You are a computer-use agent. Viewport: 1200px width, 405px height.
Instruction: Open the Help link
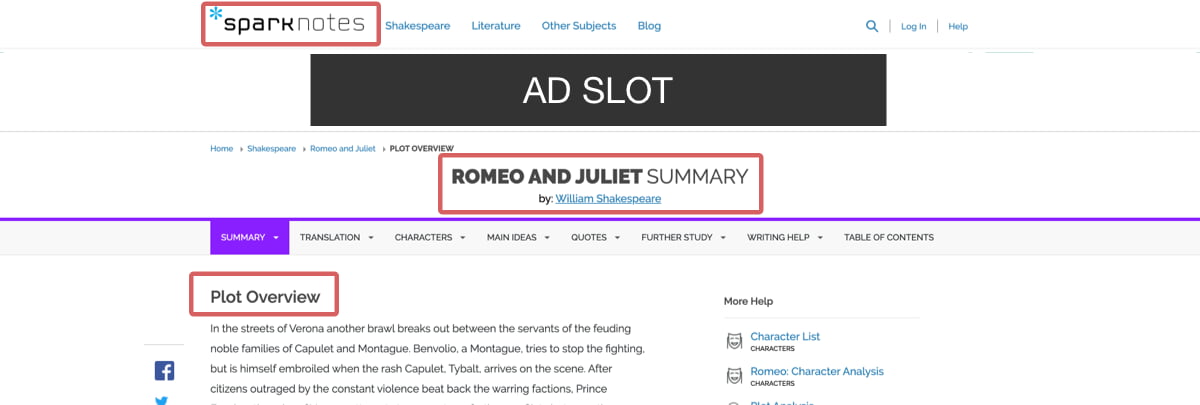tap(958, 26)
